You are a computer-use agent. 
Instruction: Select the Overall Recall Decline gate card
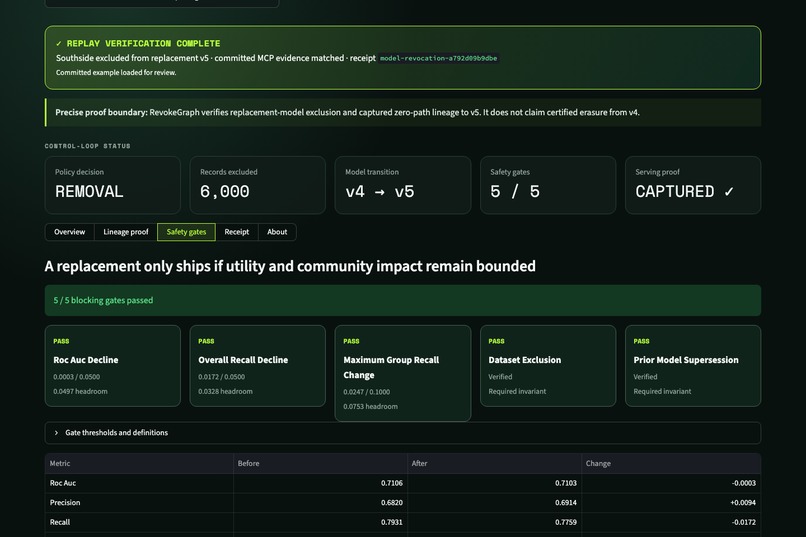click(x=258, y=365)
